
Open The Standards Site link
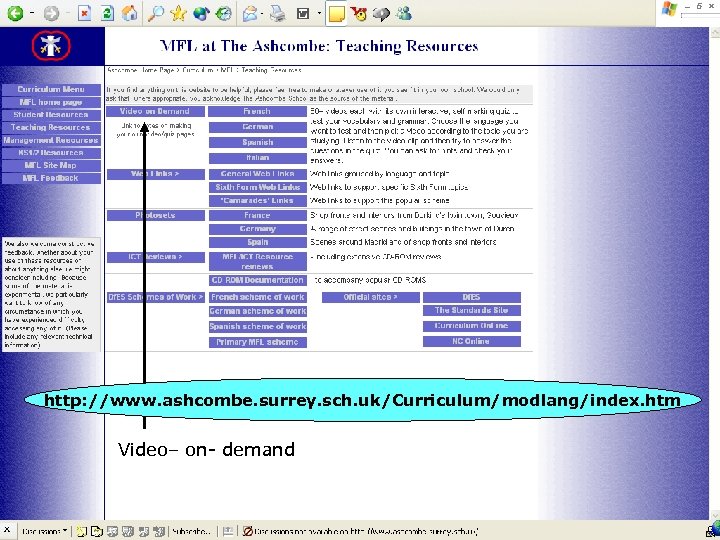(472, 310)
